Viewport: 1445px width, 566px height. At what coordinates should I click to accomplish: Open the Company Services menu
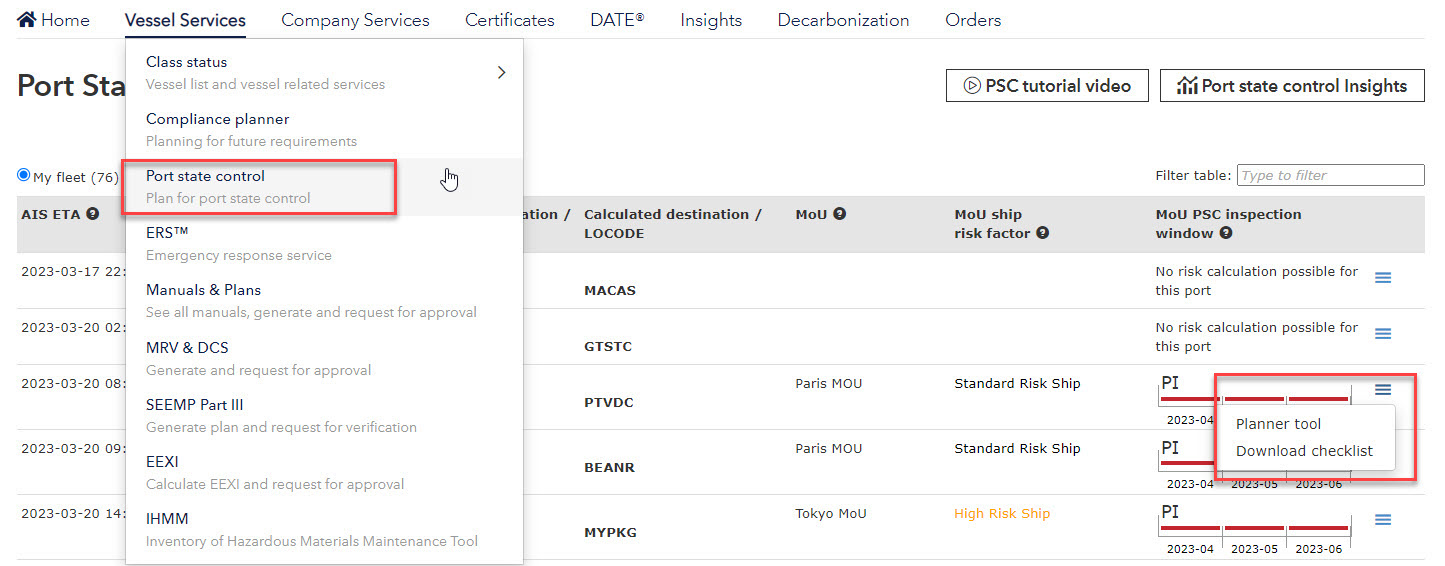click(x=355, y=20)
